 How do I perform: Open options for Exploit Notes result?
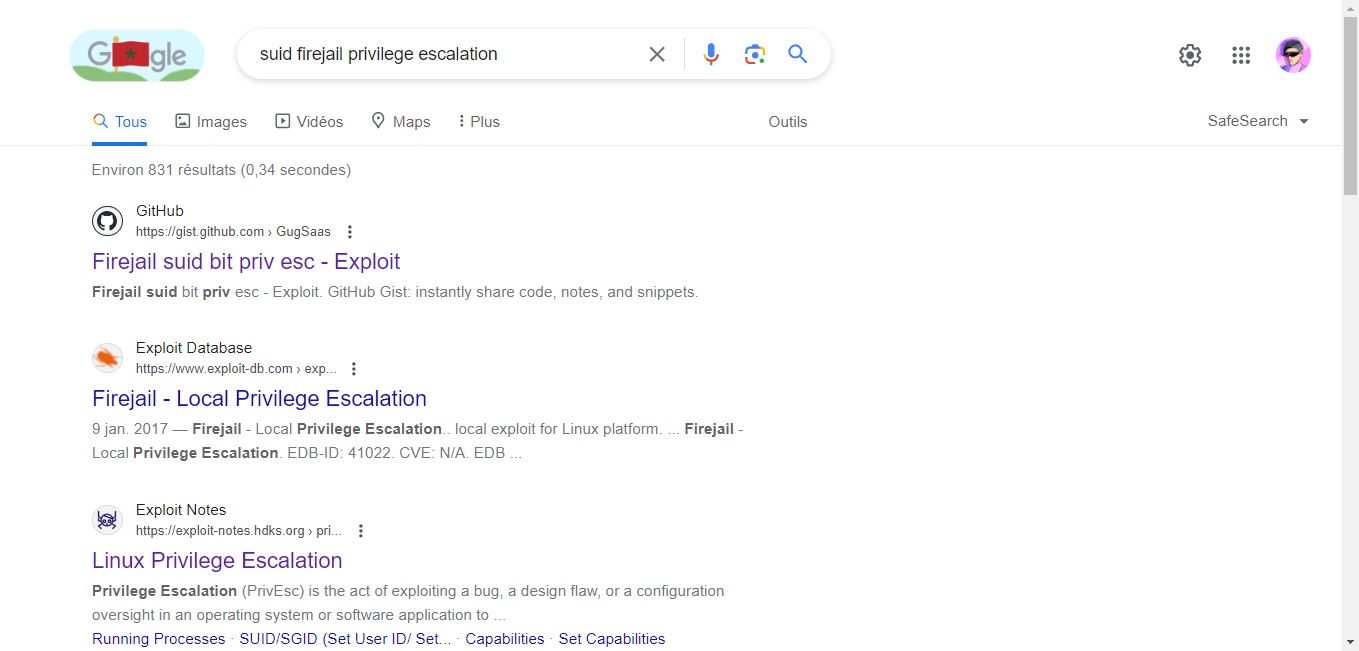(x=361, y=531)
